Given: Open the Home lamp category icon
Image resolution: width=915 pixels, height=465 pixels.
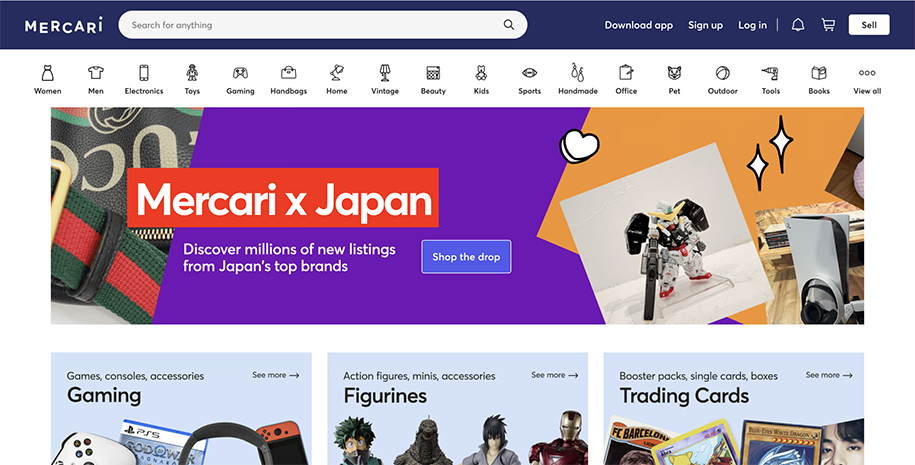Looking at the screenshot, I should pyautogui.click(x=337, y=74).
